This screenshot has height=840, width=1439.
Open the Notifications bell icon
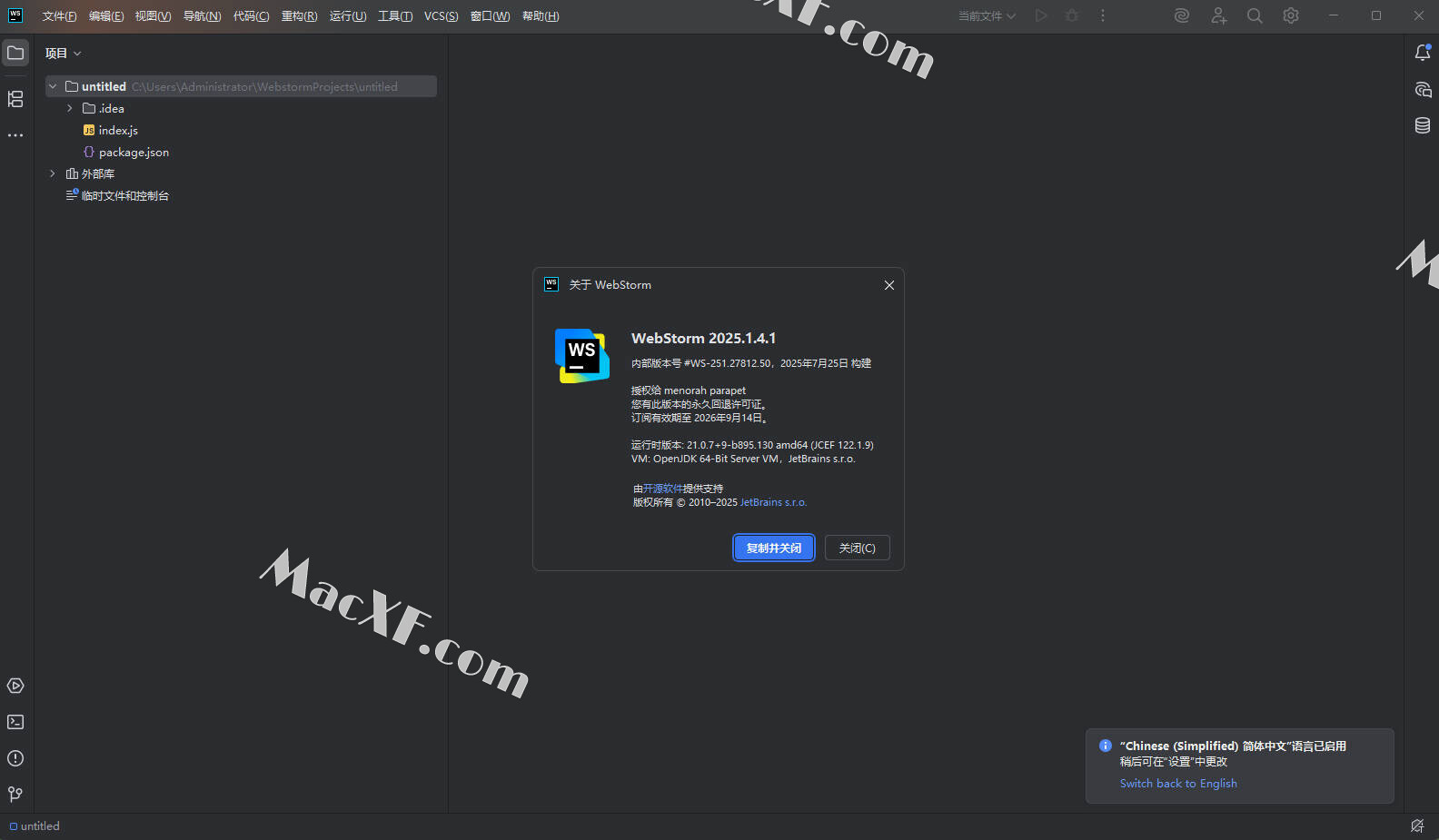tap(1423, 53)
